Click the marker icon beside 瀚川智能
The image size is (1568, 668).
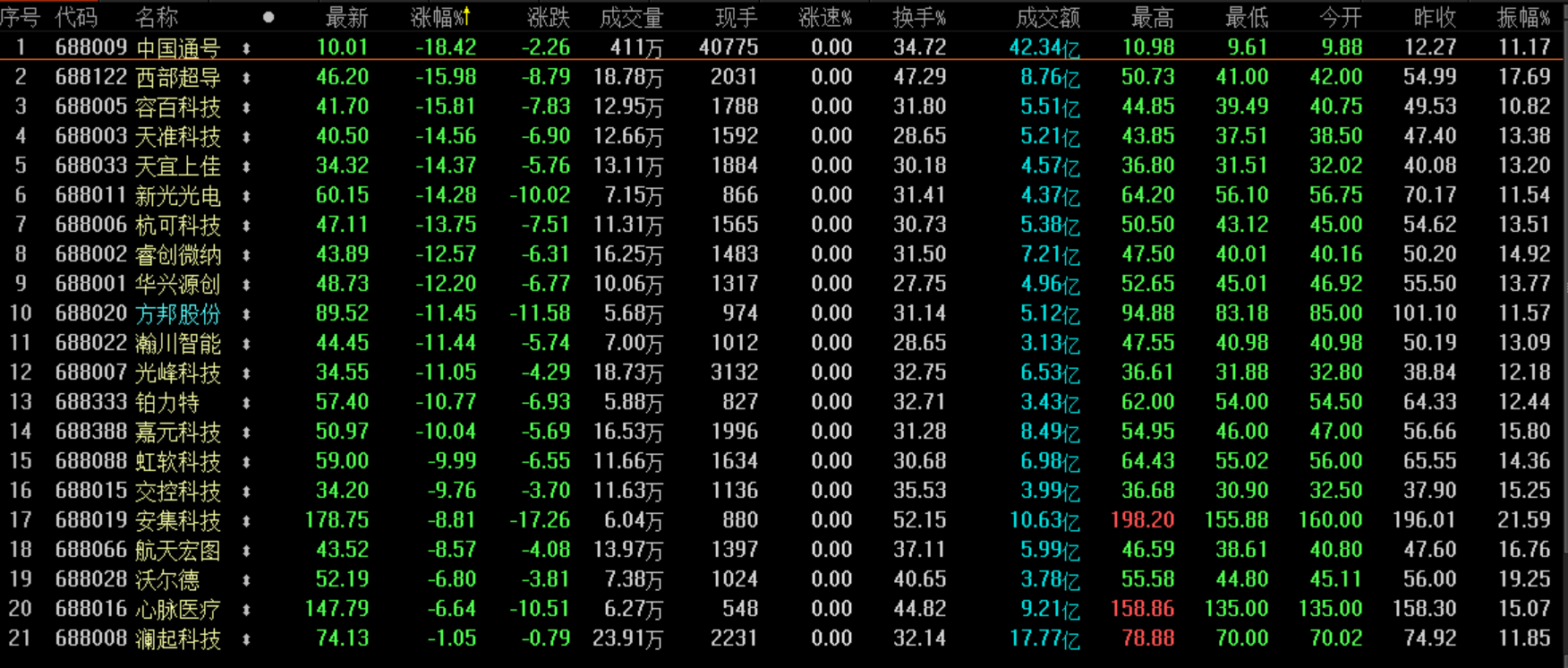246,344
